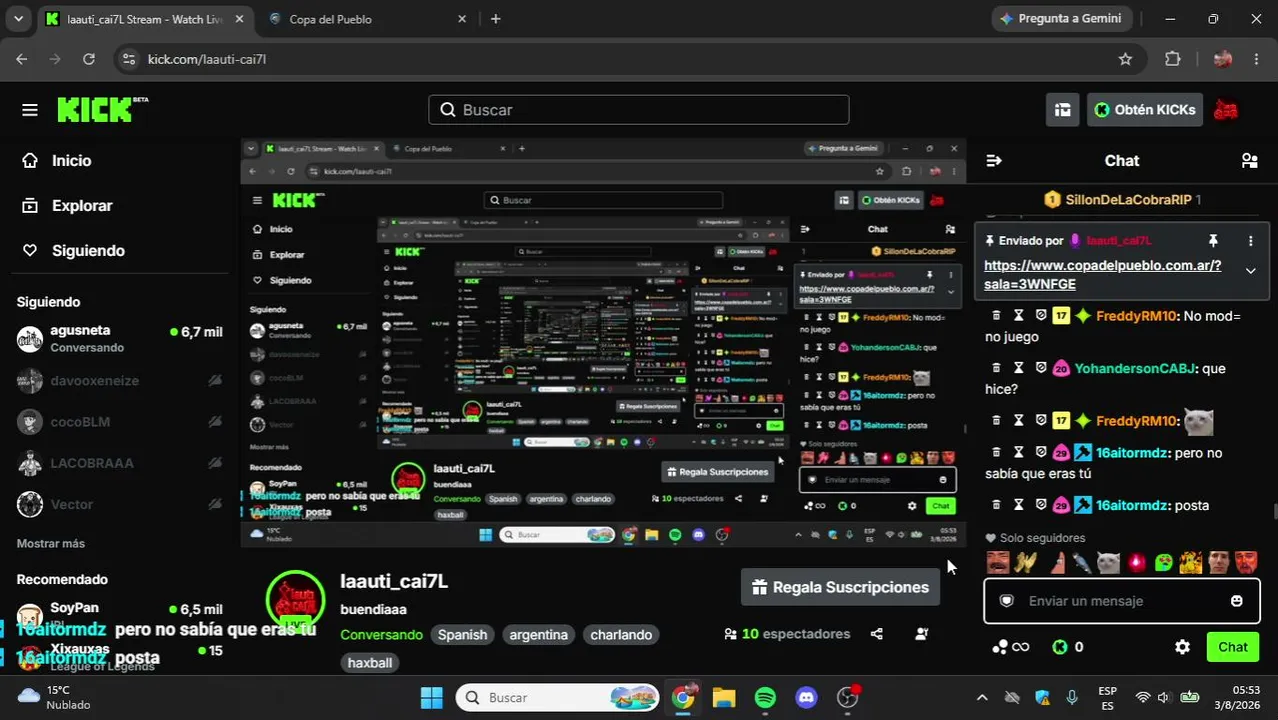Click the SillonDeLaCobraRIP top gifter name

click(1128, 200)
